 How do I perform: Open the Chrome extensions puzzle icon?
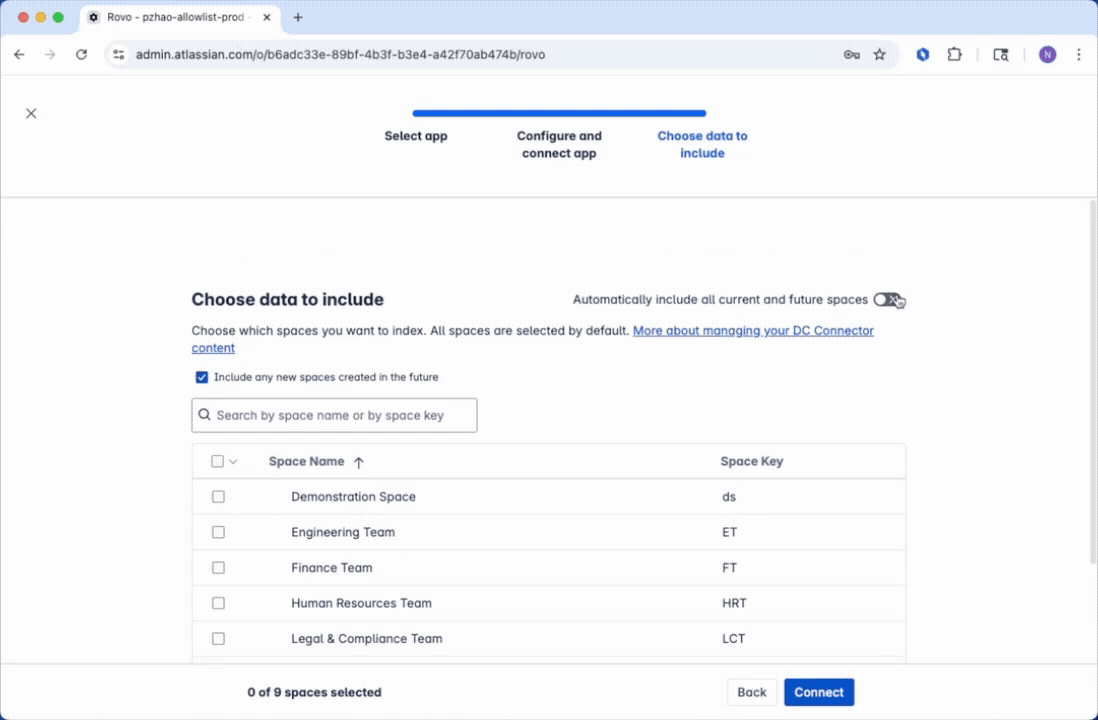954,55
